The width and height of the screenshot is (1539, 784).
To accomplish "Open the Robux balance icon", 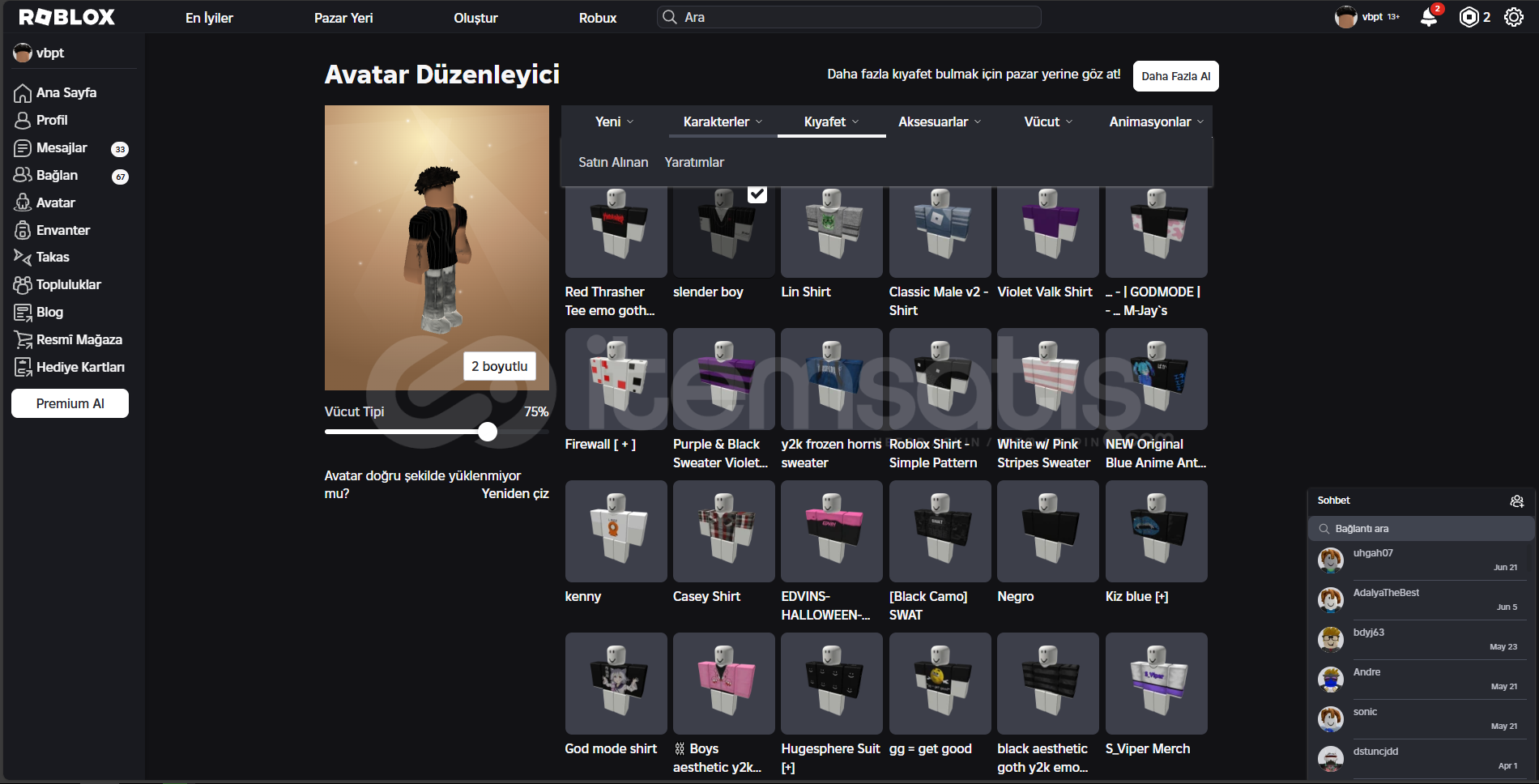I will coord(1469,17).
